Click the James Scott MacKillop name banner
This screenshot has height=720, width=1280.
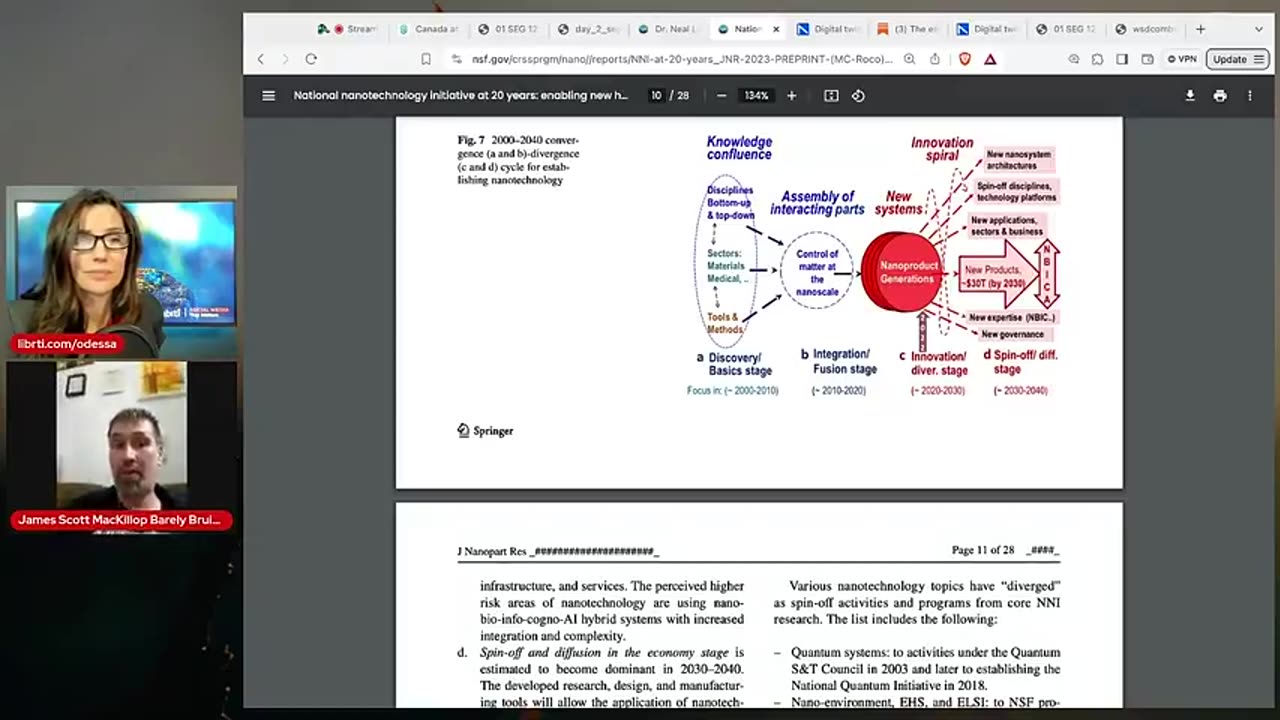coord(120,520)
